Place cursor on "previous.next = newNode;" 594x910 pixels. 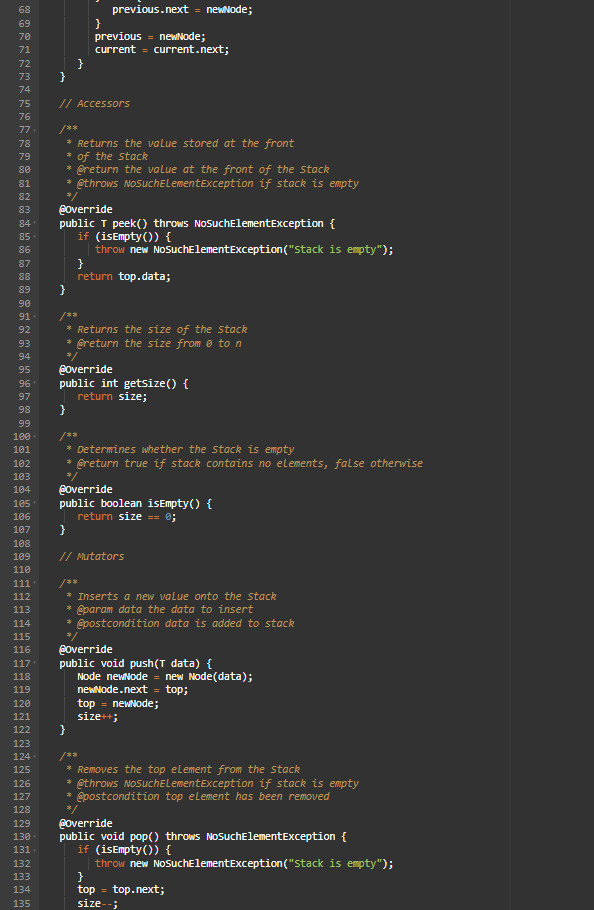[x=182, y=10]
